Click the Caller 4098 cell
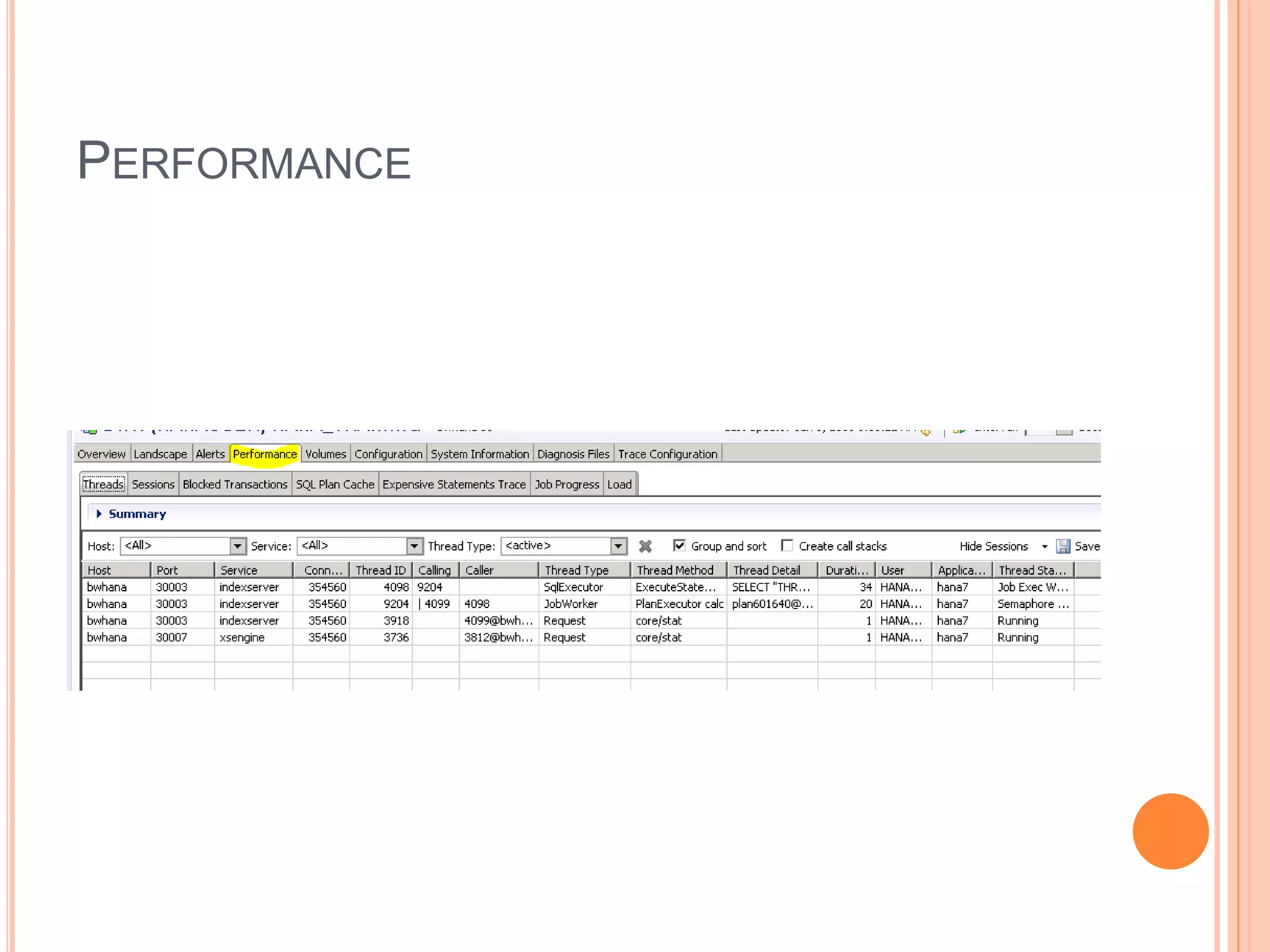The image size is (1270, 952). coord(499,604)
